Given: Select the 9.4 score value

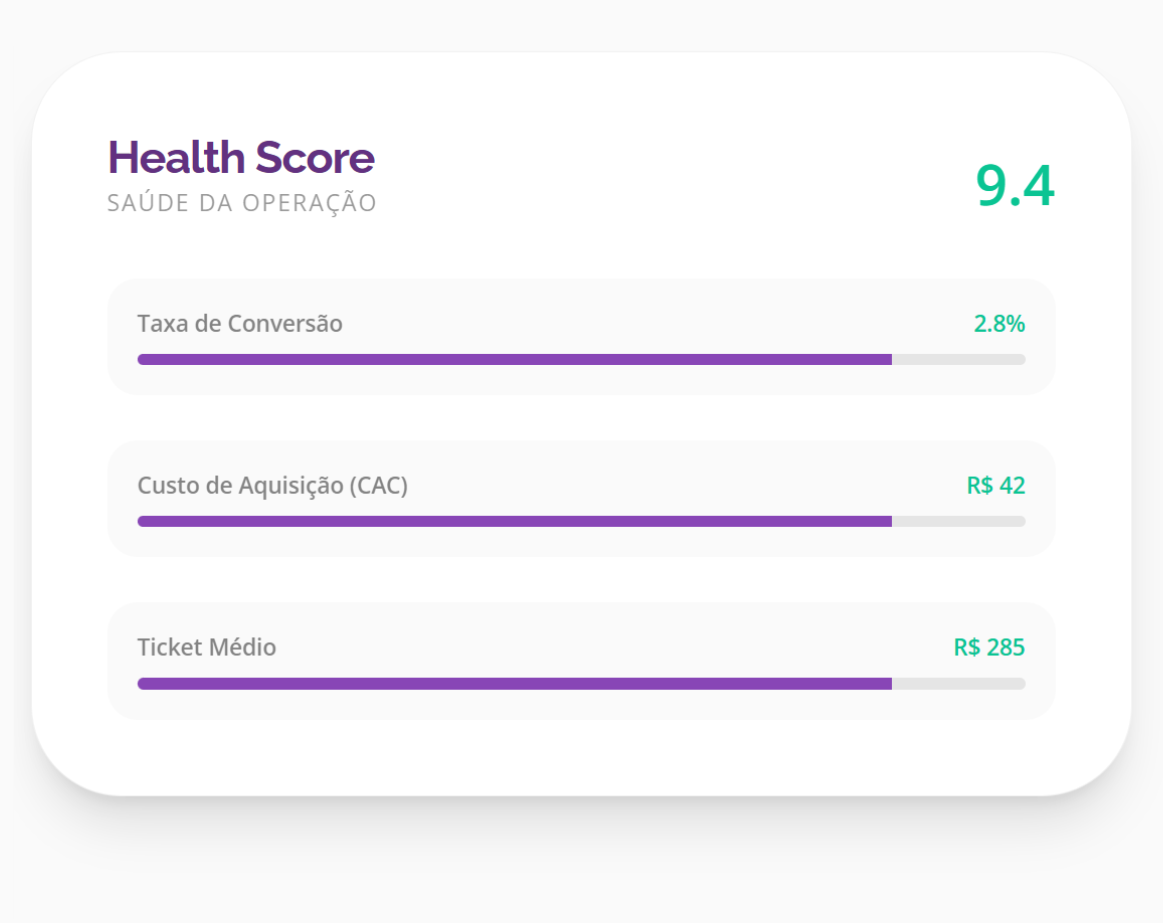Looking at the screenshot, I should 1016,185.
